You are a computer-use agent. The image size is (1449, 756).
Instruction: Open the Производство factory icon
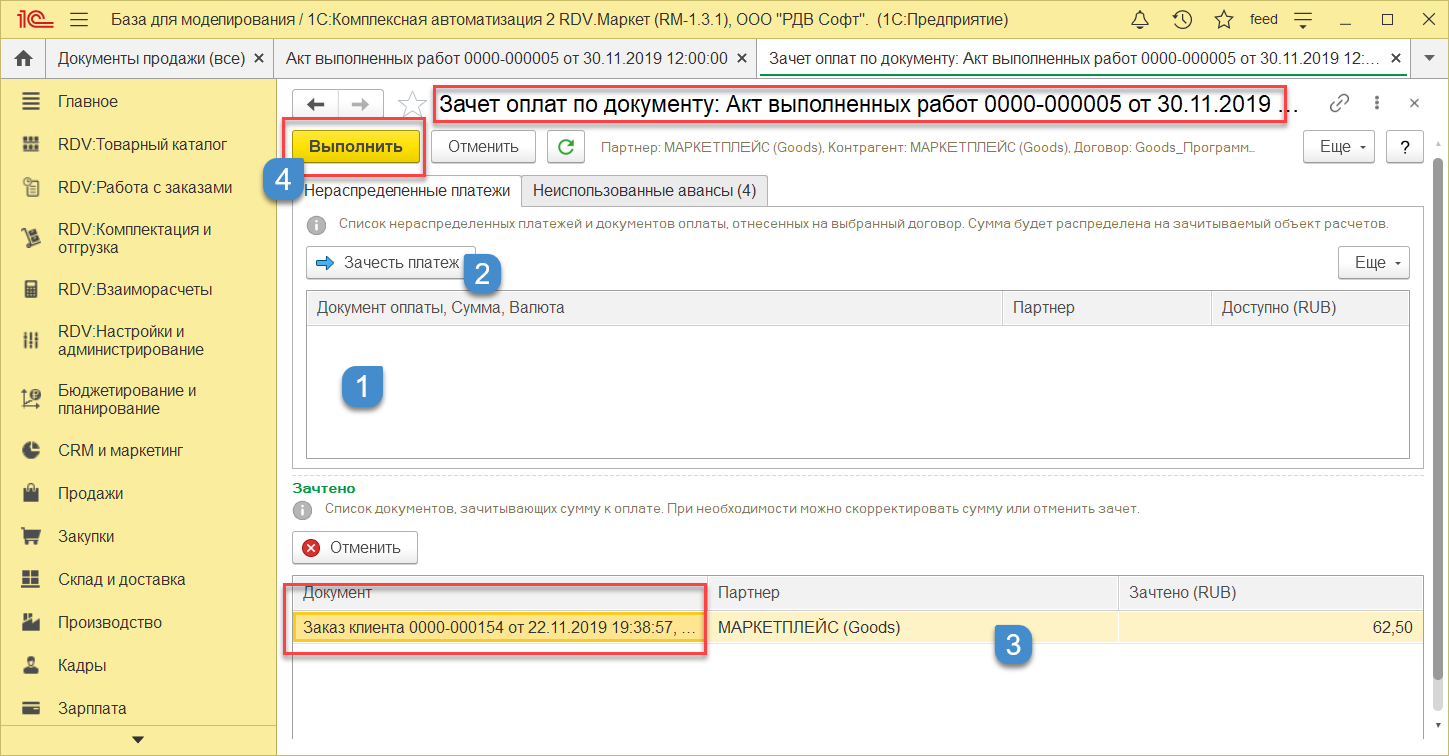point(31,622)
